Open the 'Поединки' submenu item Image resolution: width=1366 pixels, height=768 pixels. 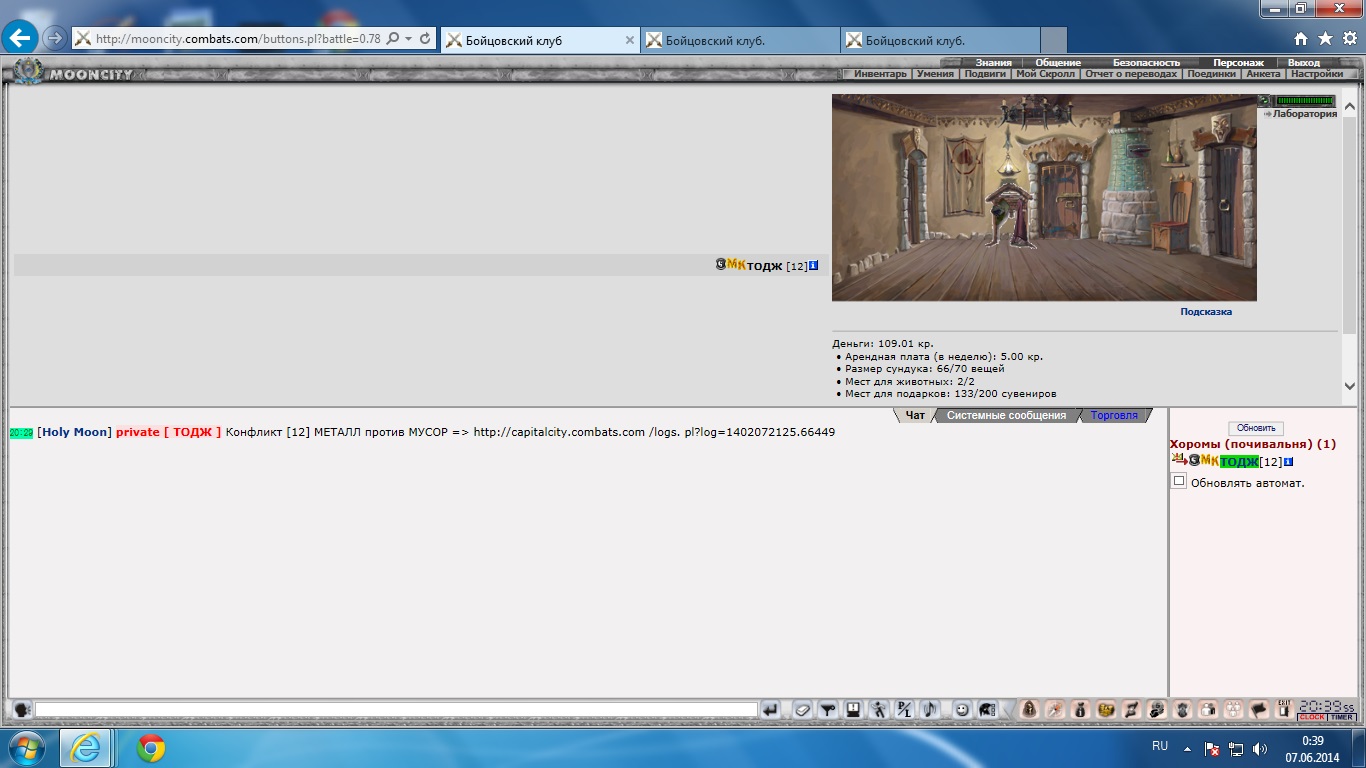pyautogui.click(x=1211, y=74)
